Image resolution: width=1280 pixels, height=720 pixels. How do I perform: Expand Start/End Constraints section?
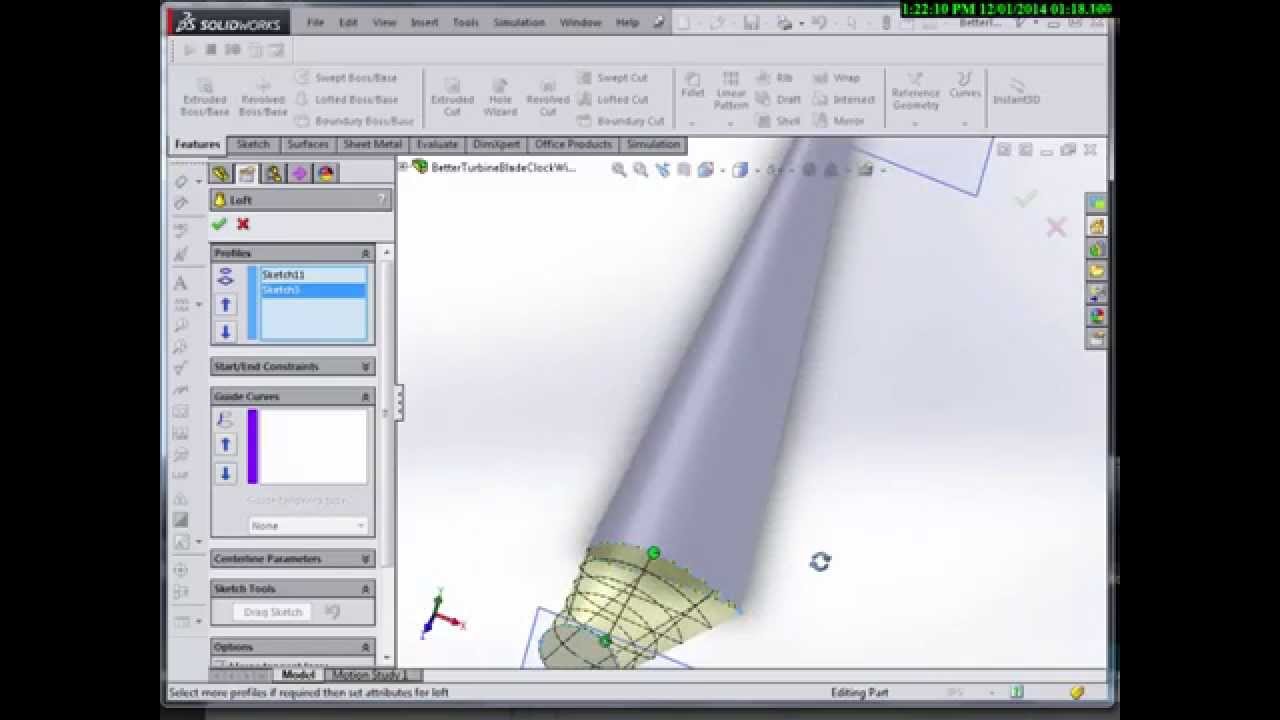(365, 366)
